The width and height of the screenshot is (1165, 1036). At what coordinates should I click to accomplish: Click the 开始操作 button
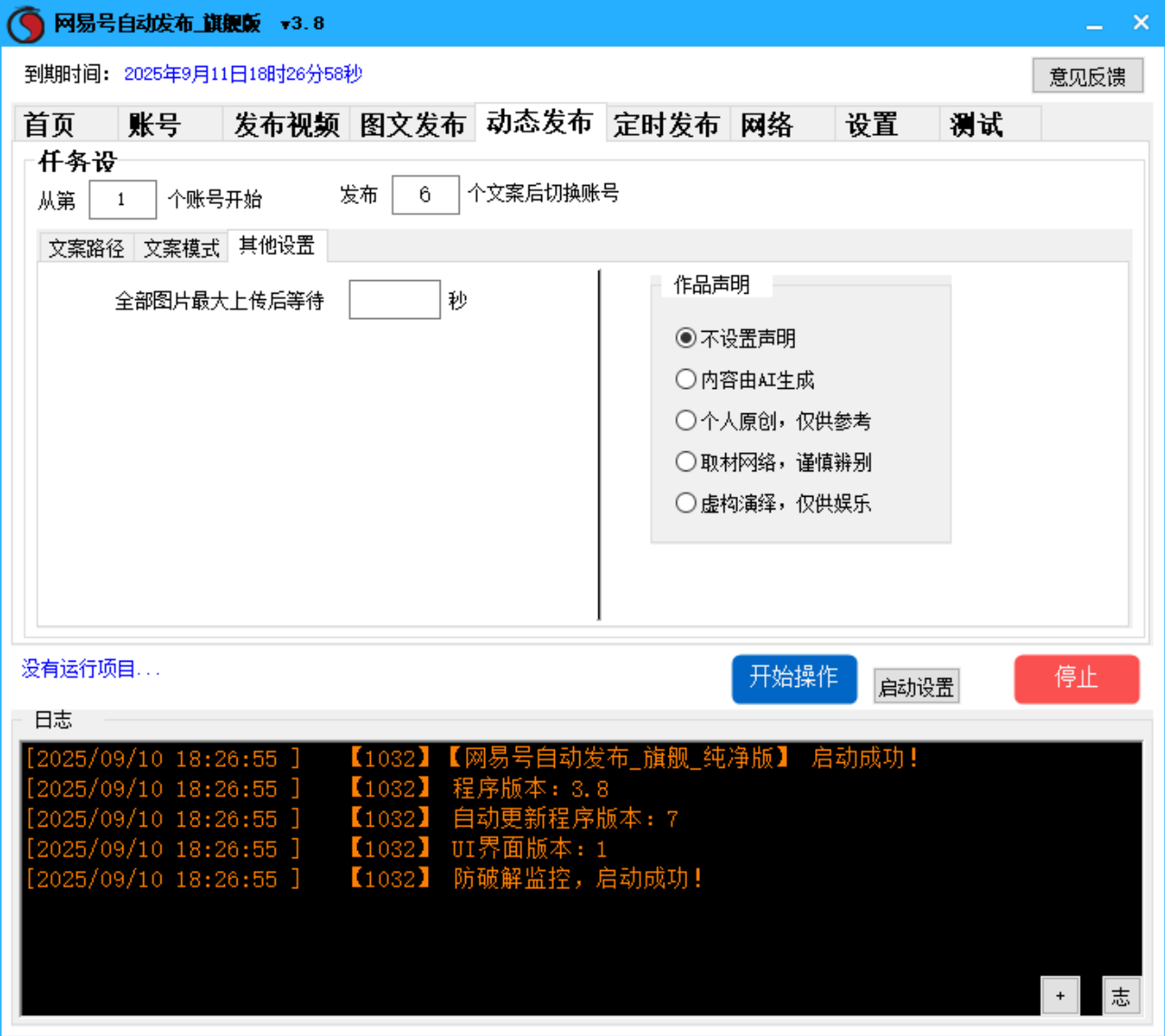point(794,678)
